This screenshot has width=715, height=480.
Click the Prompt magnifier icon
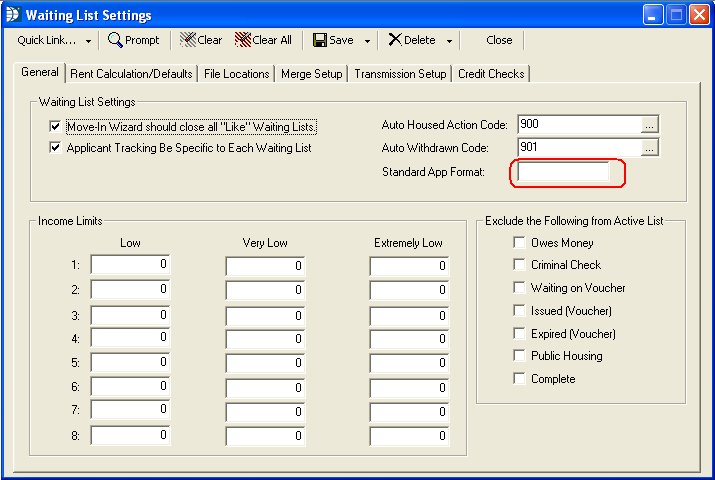115,40
